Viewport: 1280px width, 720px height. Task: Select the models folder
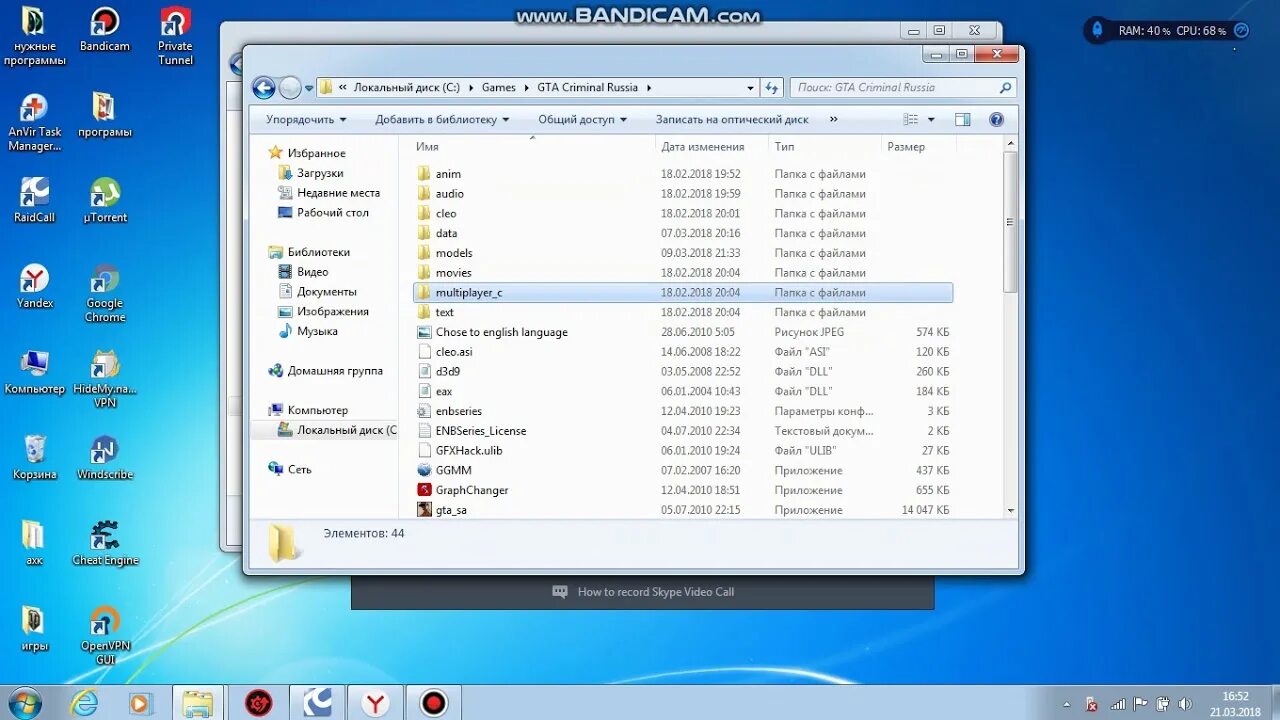coord(683,253)
